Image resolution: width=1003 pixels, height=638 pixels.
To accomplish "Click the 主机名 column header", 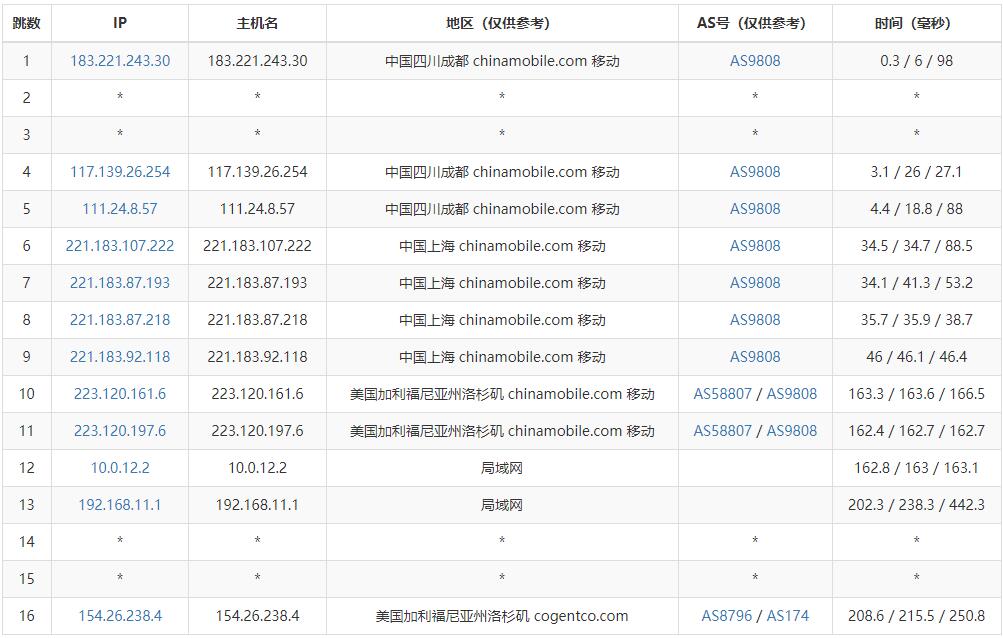I will coord(257,23).
